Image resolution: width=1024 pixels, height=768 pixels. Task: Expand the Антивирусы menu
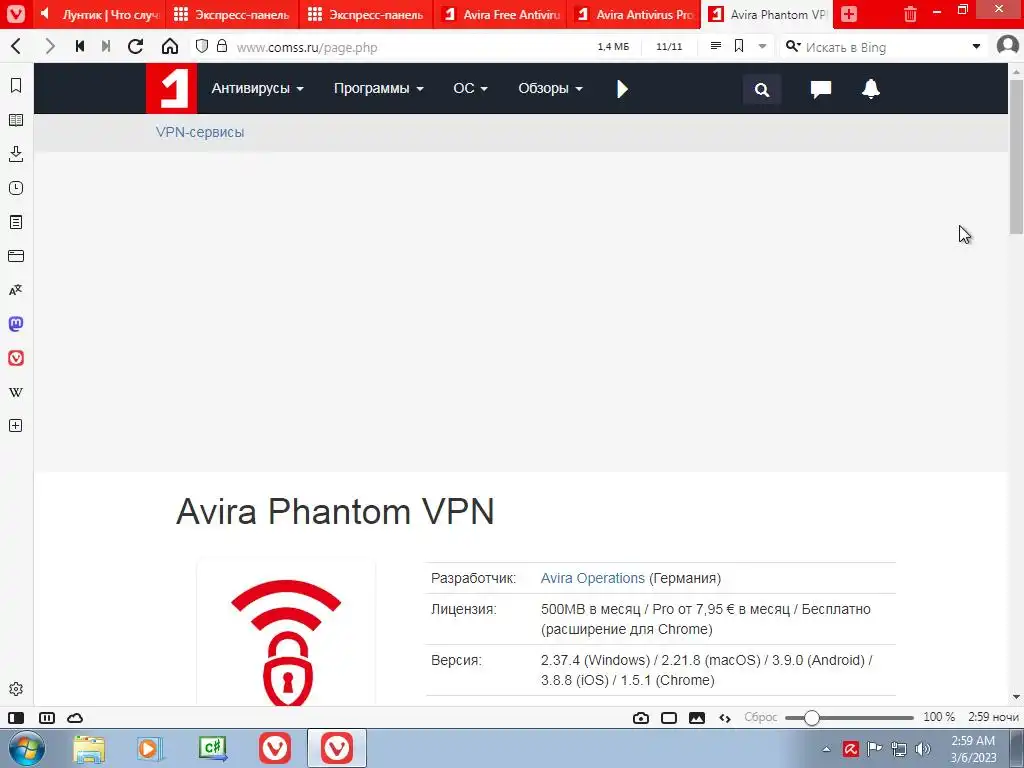[257, 88]
